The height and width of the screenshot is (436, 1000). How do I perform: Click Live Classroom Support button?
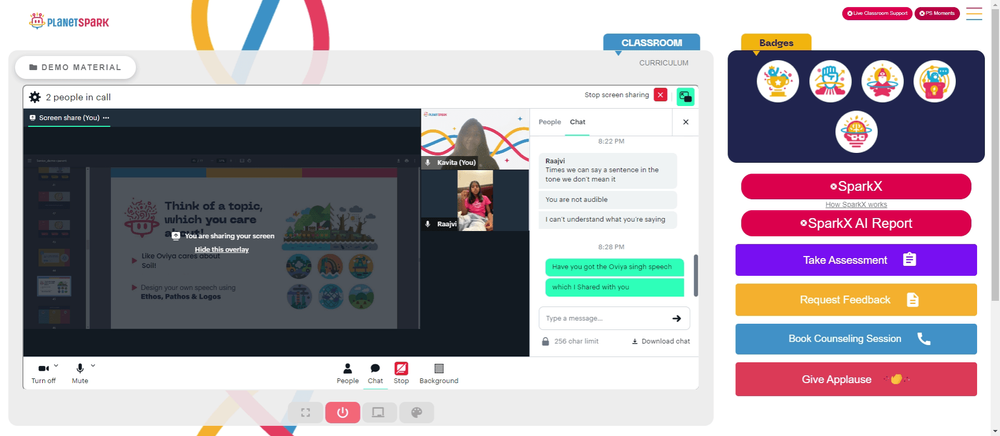[x=877, y=13]
